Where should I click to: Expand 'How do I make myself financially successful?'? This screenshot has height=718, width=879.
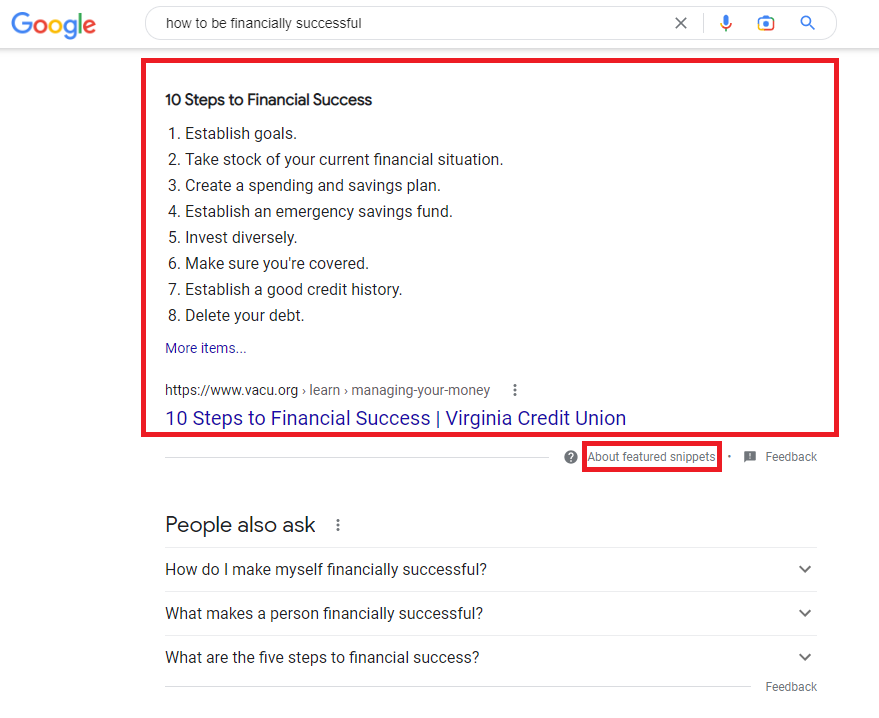[805, 568]
